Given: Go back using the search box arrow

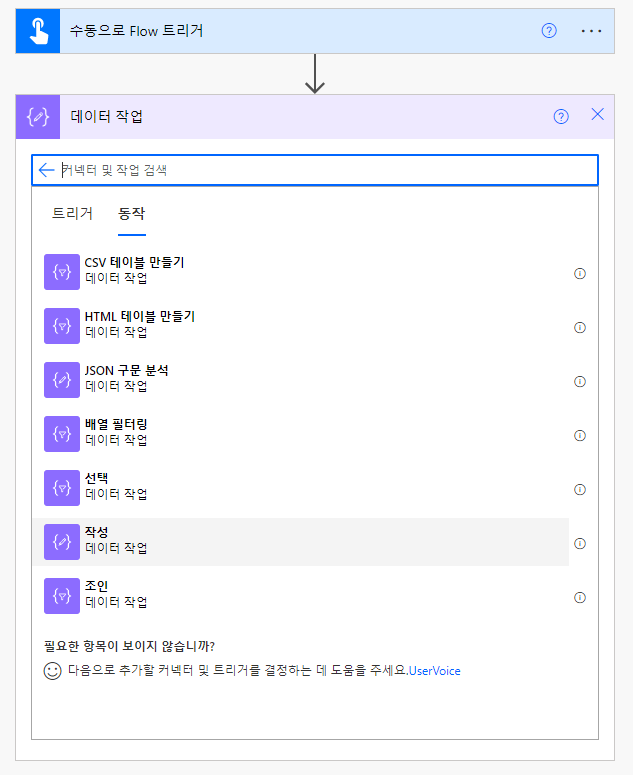Looking at the screenshot, I should coord(46,170).
